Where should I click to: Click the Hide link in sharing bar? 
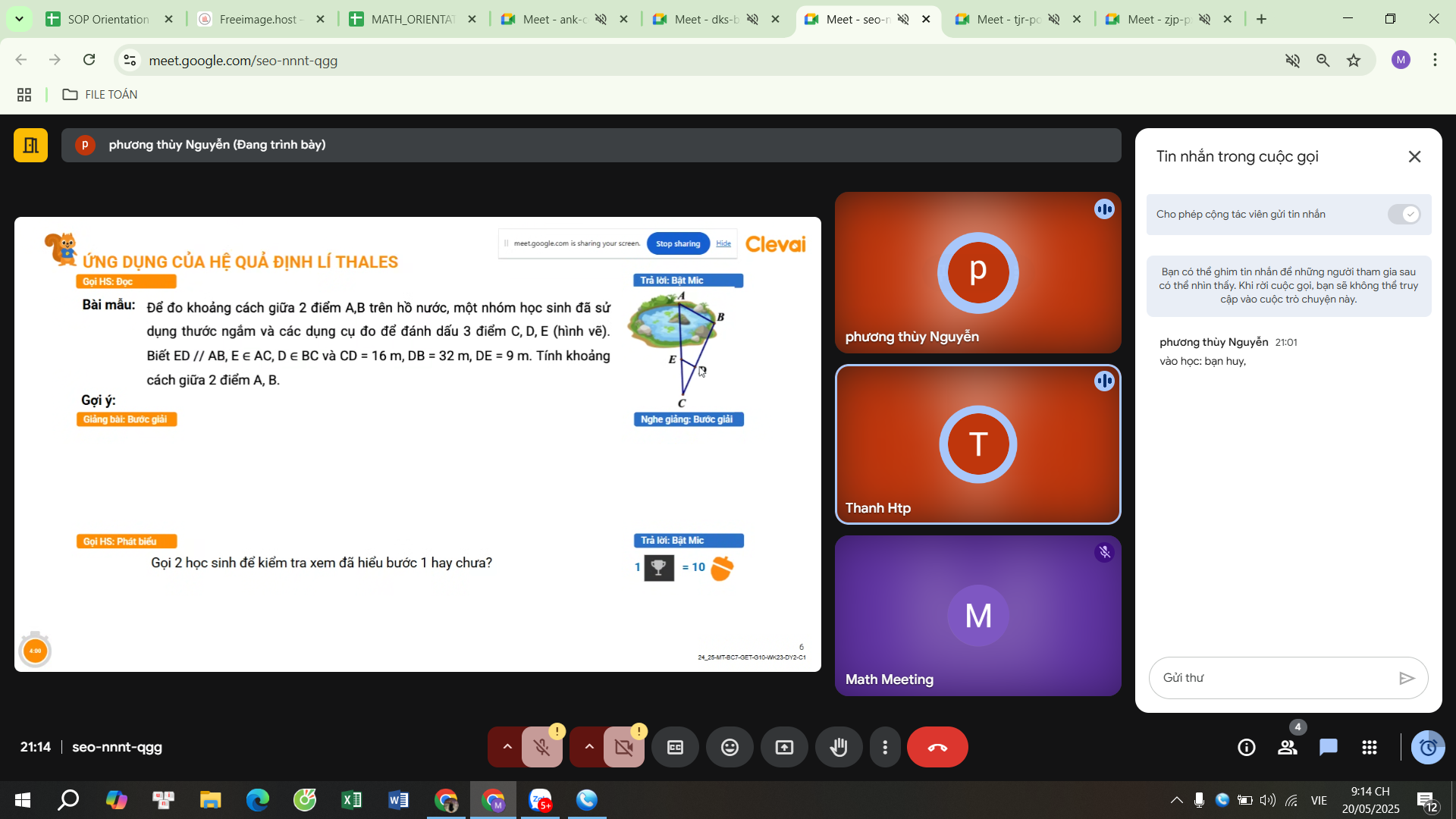coord(723,243)
